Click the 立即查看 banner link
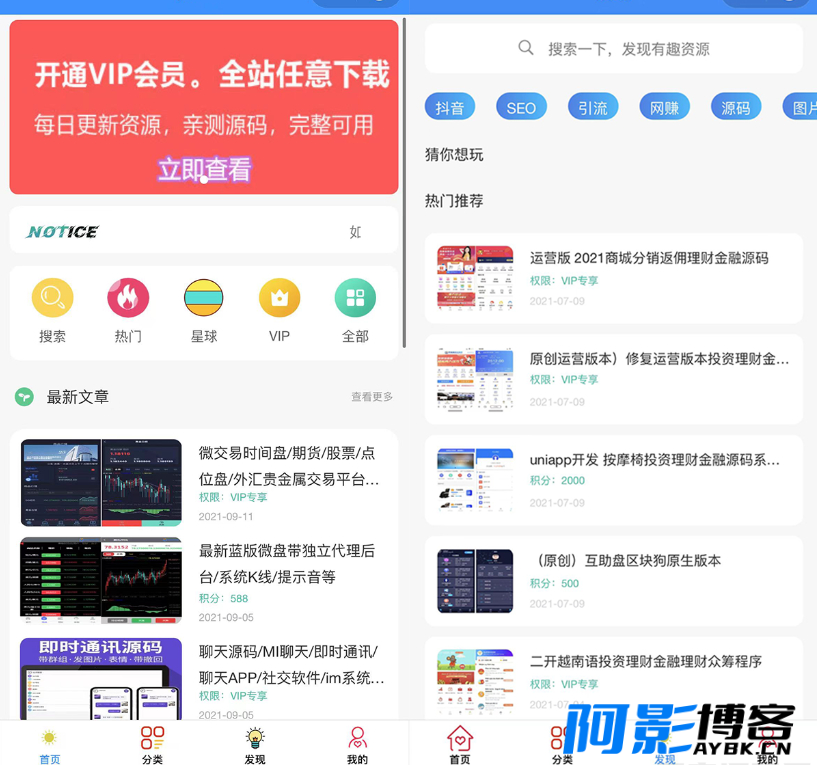Viewport: 817px width, 765px height. pyautogui.click(x=204, y=169)
